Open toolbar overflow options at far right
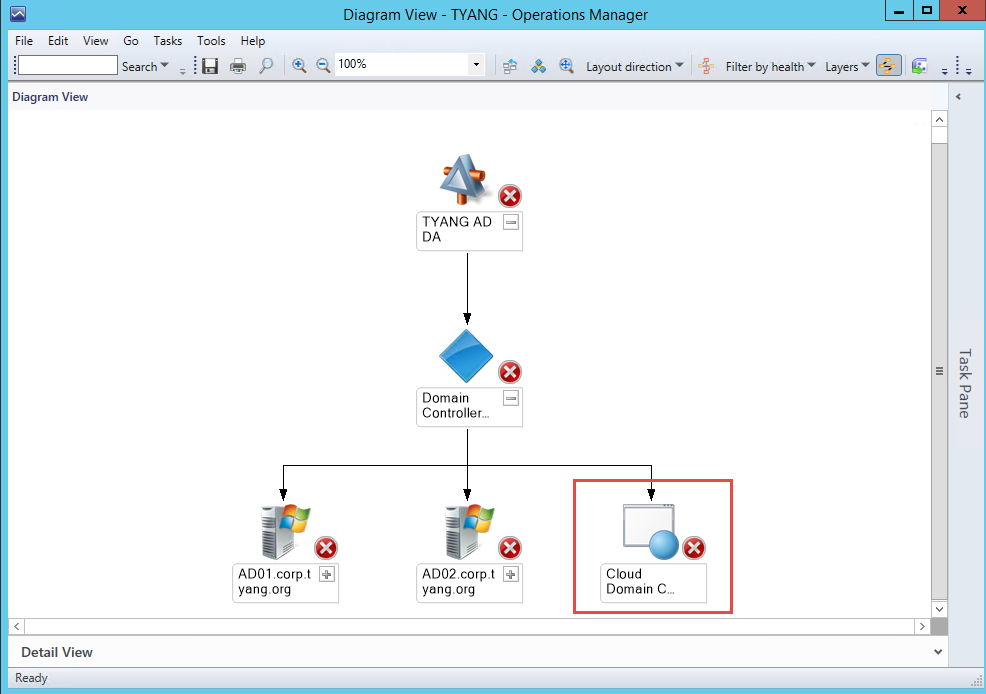The width and height of the screenshot is (986, 694). tap(968, 71)
